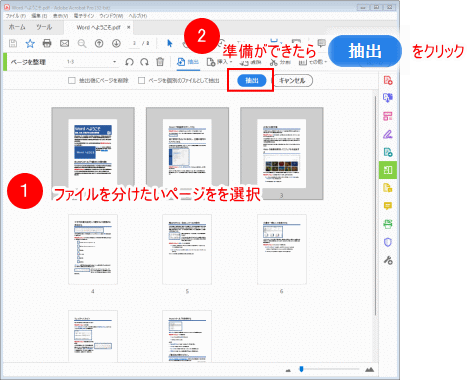Open the 挿入 (insert) toolbar menu
Screen dimensions: 467x380
[x=219, y=62]
